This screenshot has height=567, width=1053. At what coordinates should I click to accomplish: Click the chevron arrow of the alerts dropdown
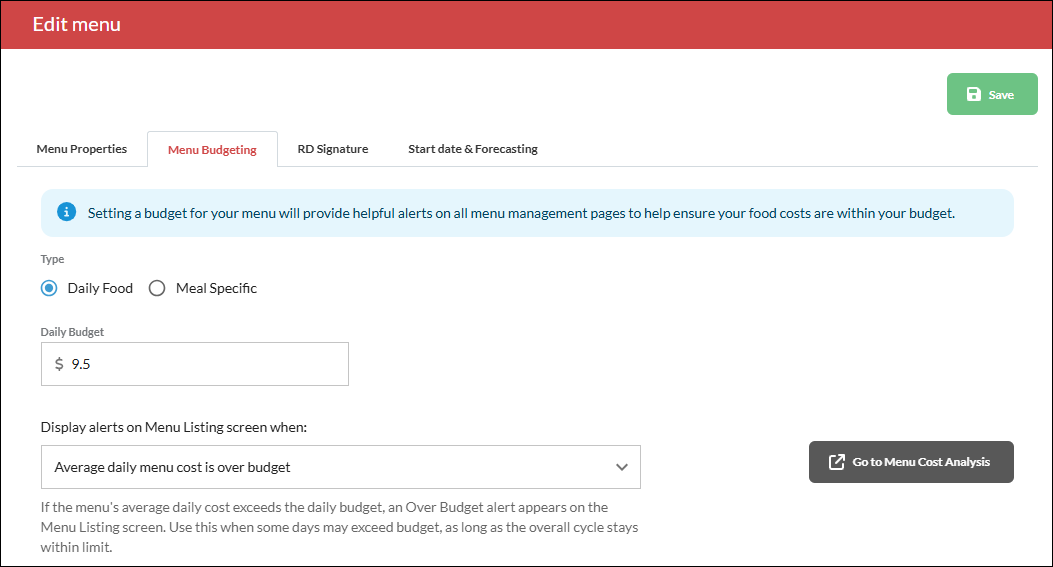tap(622, 467)
